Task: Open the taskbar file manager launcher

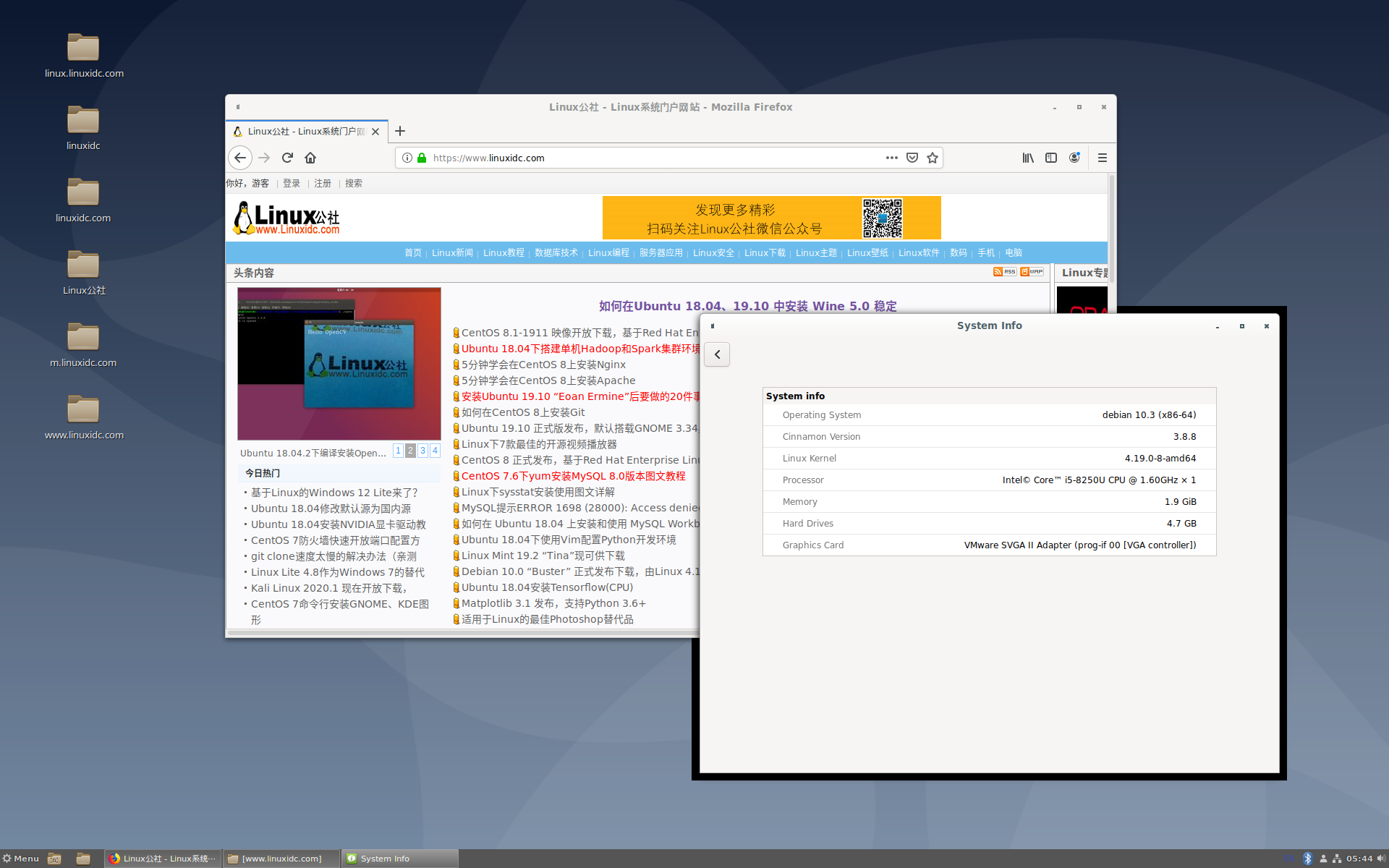Action: tap(83, 859)
